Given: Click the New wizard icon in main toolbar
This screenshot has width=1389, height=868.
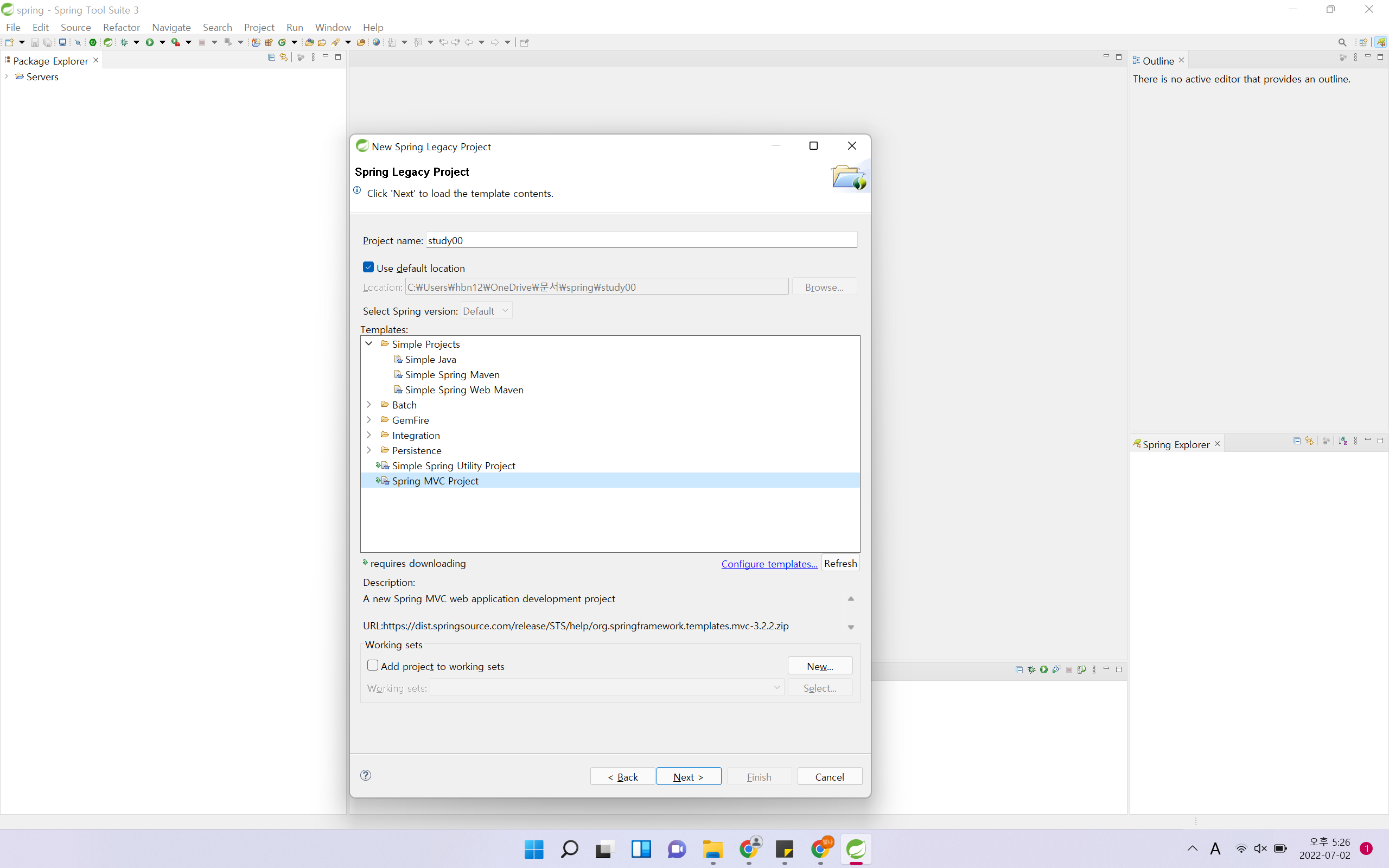Looking at the screenshot, I should pyautogui.click(x=9, y=42).
